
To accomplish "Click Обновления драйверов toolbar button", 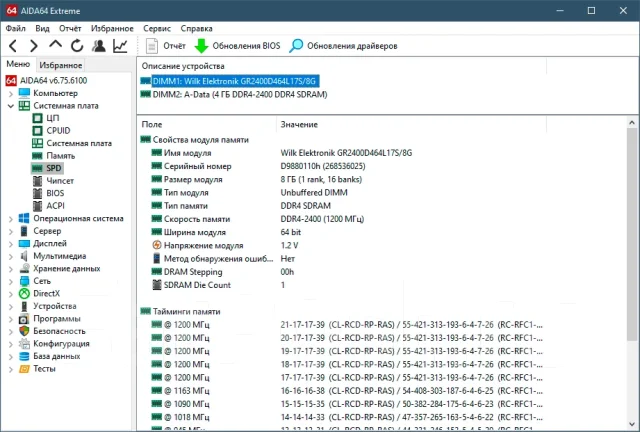I will pos(343,46).
